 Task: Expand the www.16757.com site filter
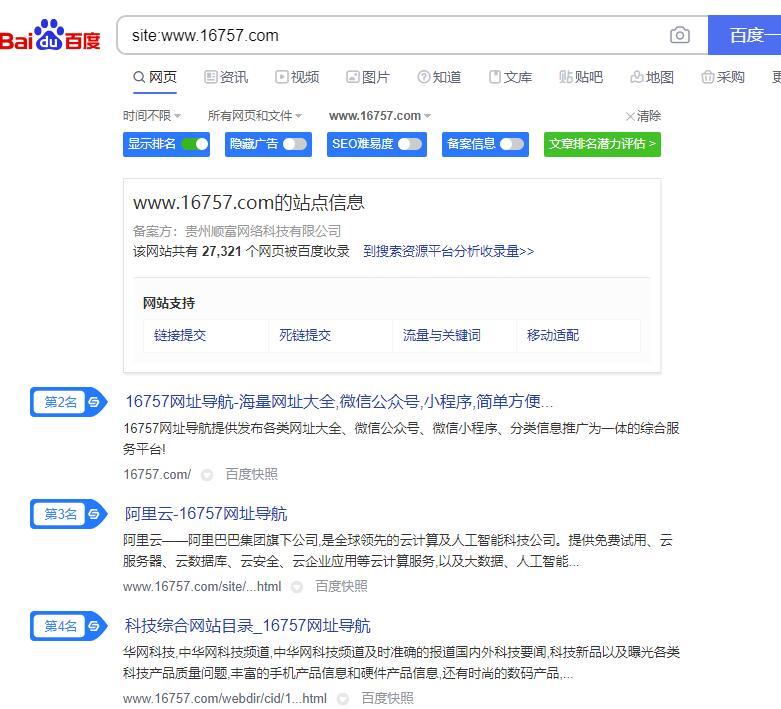(380, 116)
